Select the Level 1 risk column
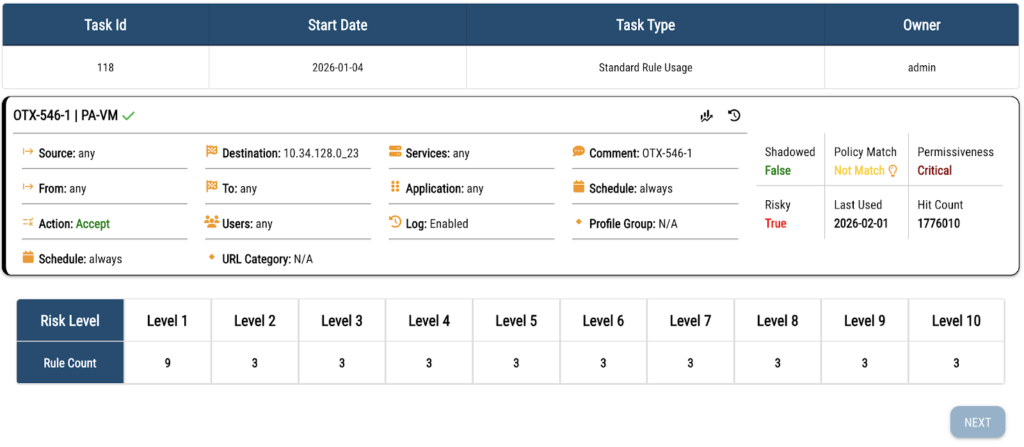 pyautogui.click(x=168, y=320)
